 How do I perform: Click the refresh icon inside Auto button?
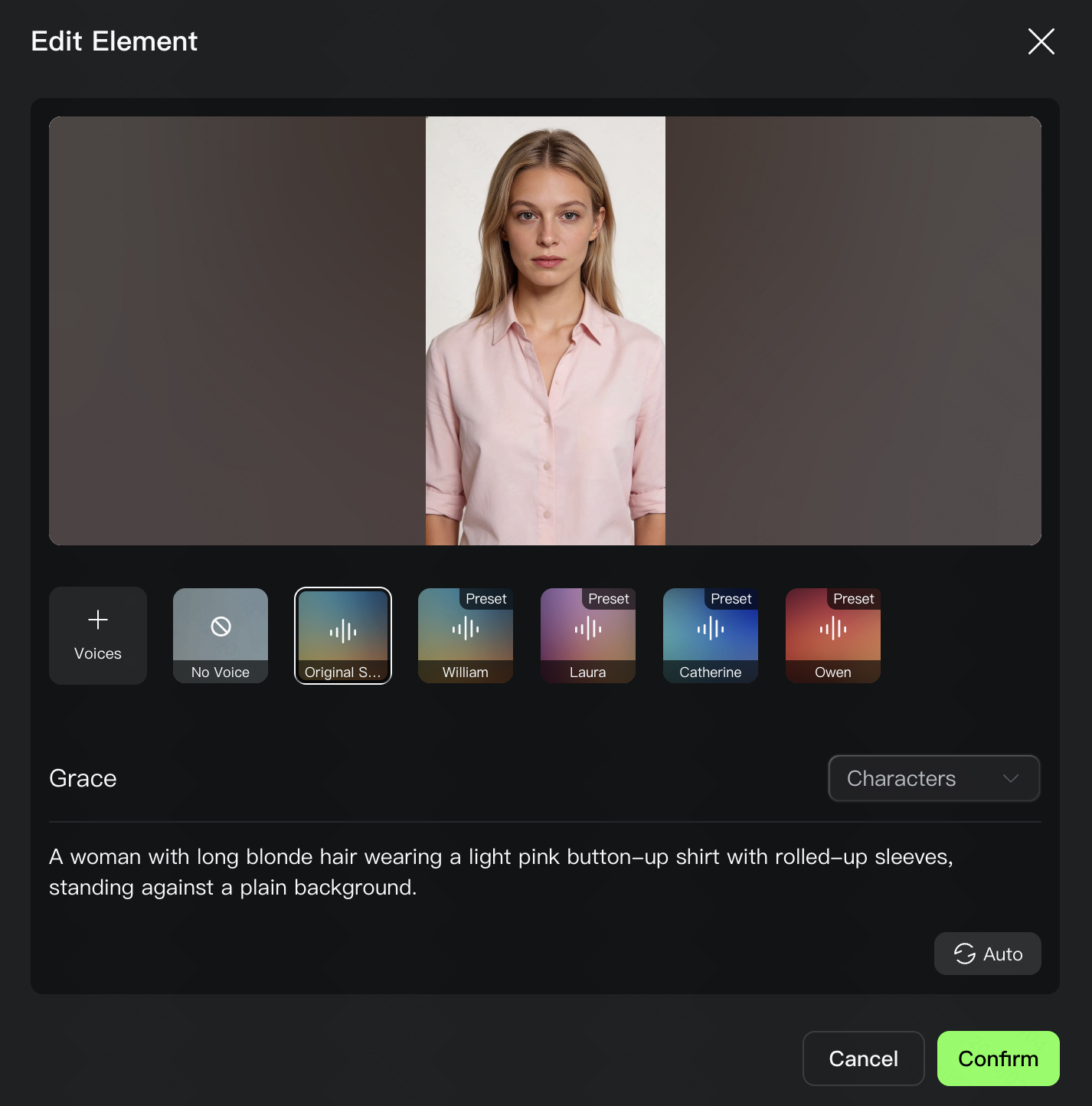point(964,954)
